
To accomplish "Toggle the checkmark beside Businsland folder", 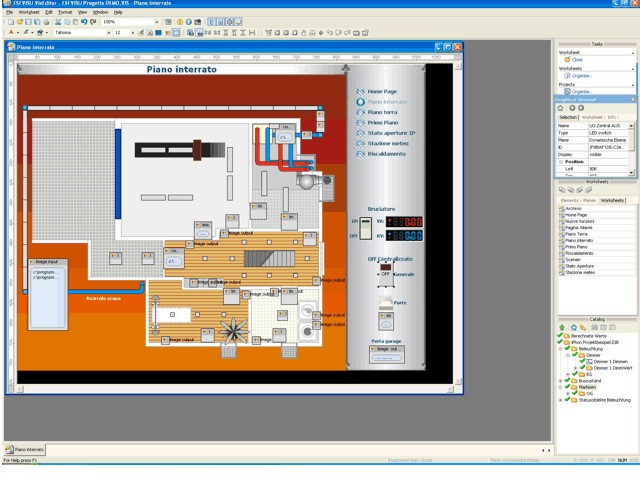I will click(567, 380).
